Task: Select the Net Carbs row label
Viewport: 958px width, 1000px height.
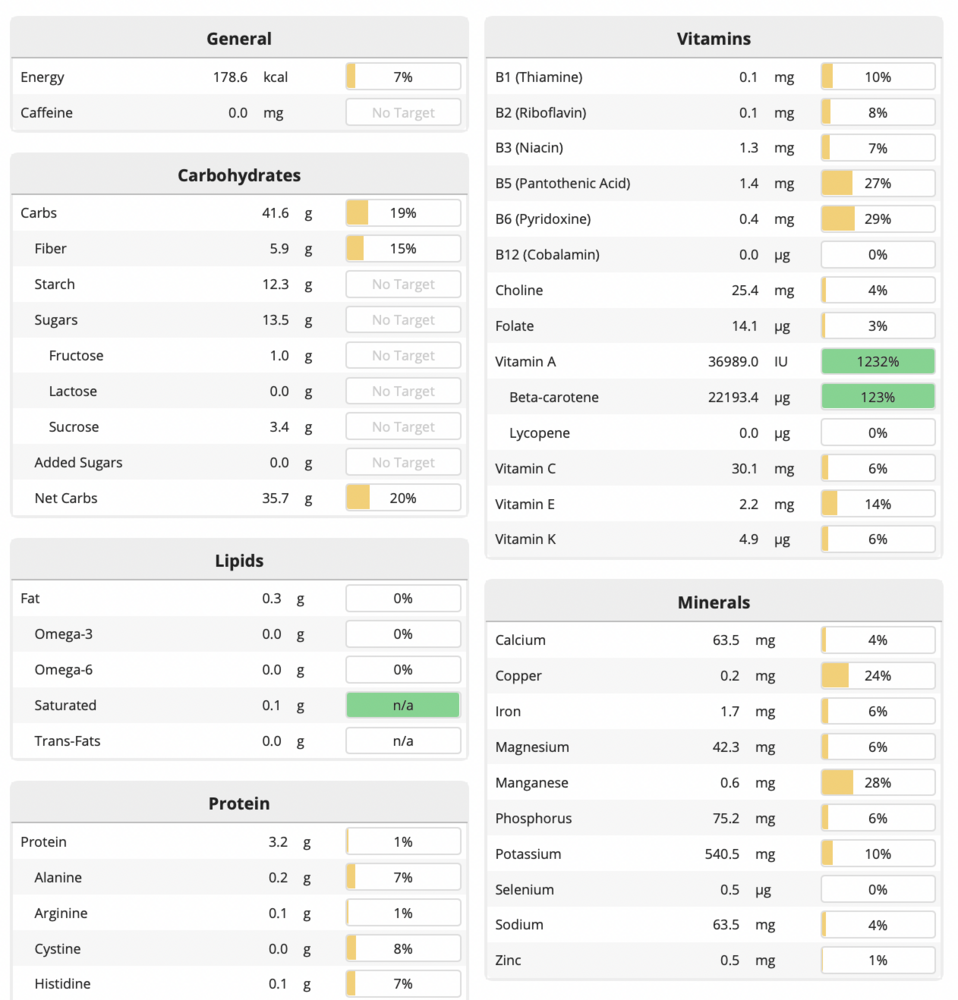Action: pyautogui.click(x=66, y=498)
